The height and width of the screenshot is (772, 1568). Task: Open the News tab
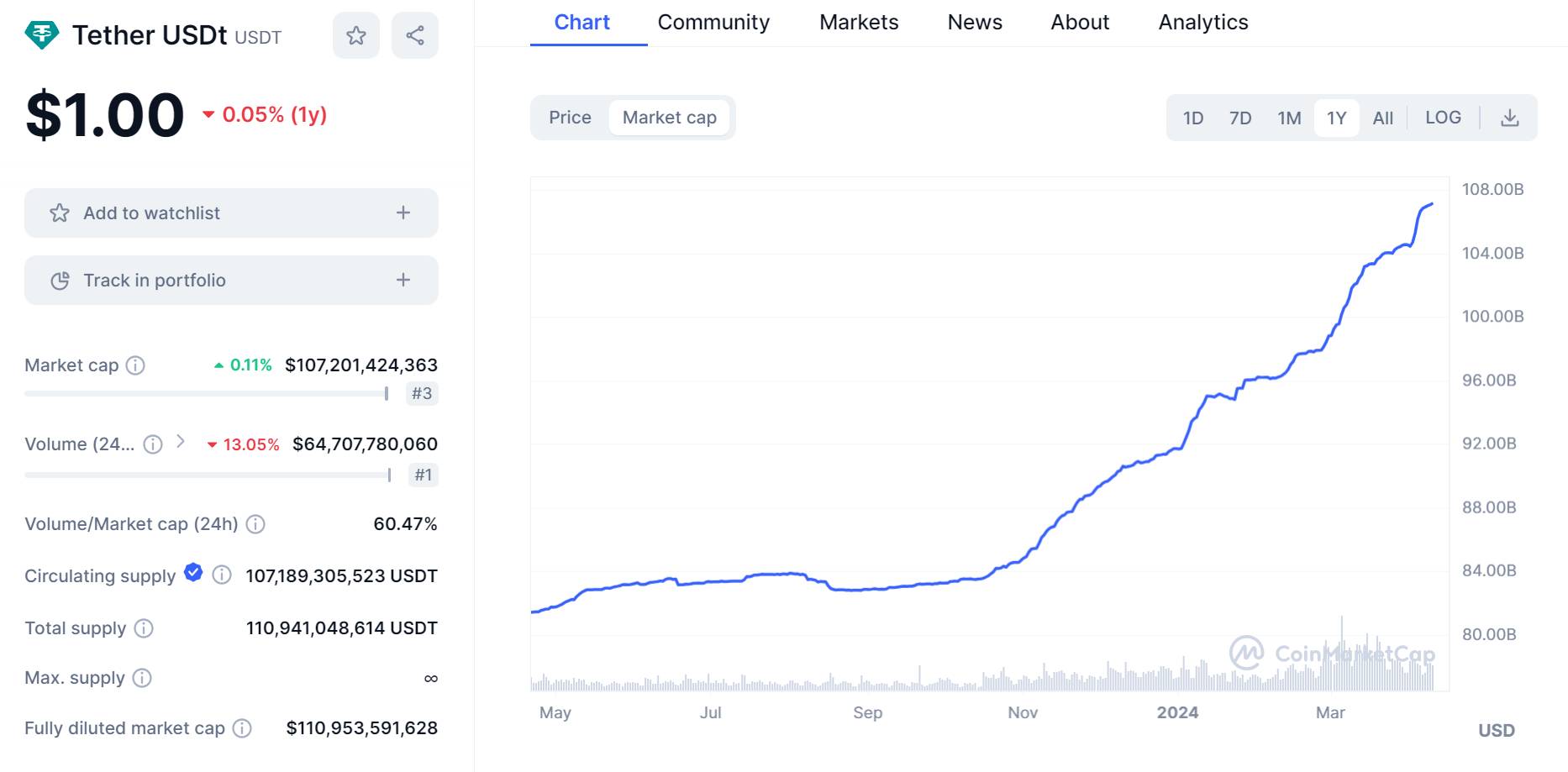pyautogui.click(x=975, y=23)
